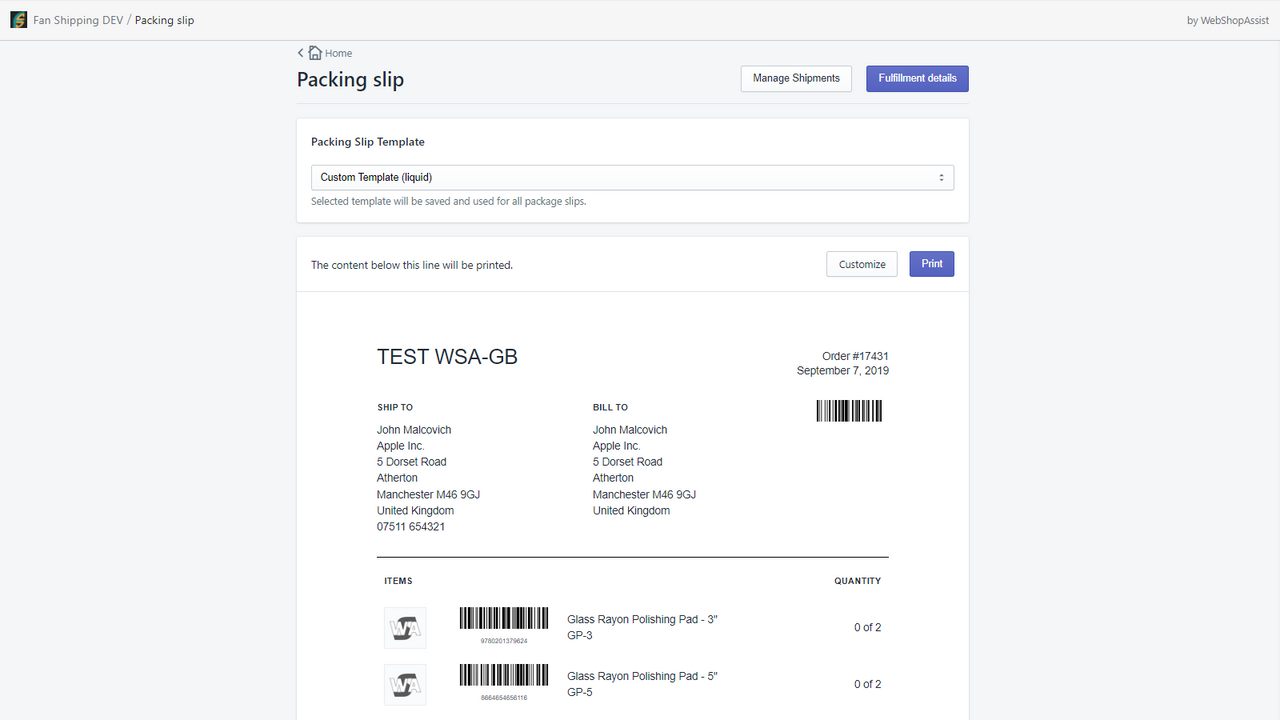Click the WA thumbnail for the 3-inch polishing pad
This screenshot has height=720, width=1280.
404,627
